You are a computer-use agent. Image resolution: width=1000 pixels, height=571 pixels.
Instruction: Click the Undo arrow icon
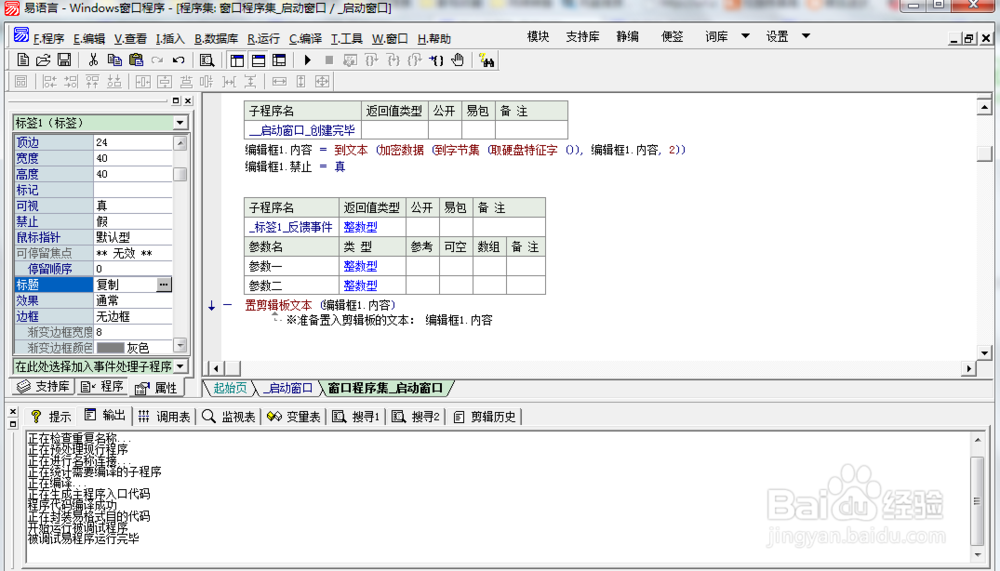178,60
